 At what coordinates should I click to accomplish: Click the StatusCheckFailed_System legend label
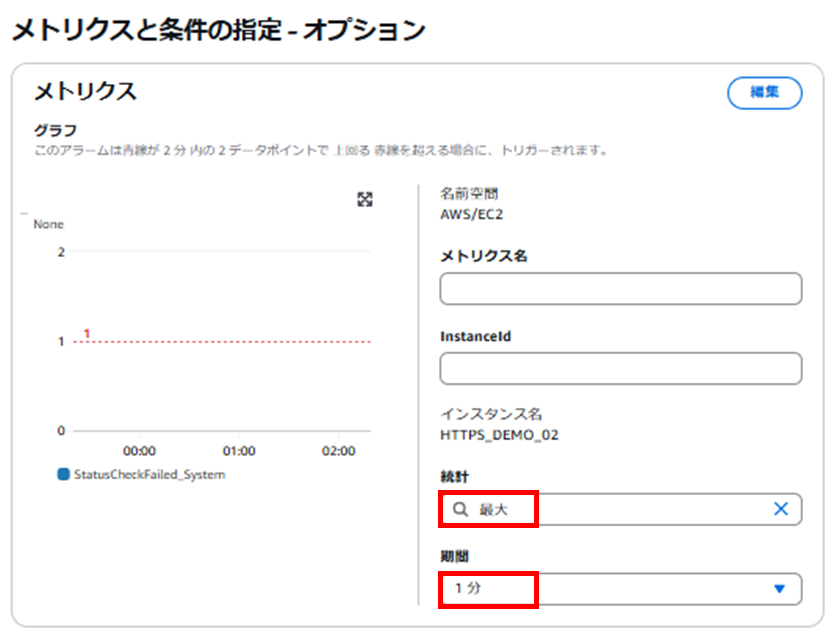(150, 475)
